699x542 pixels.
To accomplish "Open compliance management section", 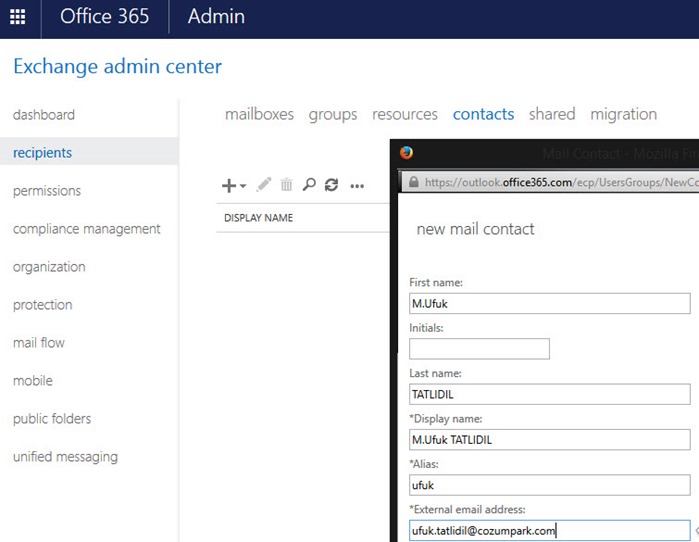I will tap(86, 229).
